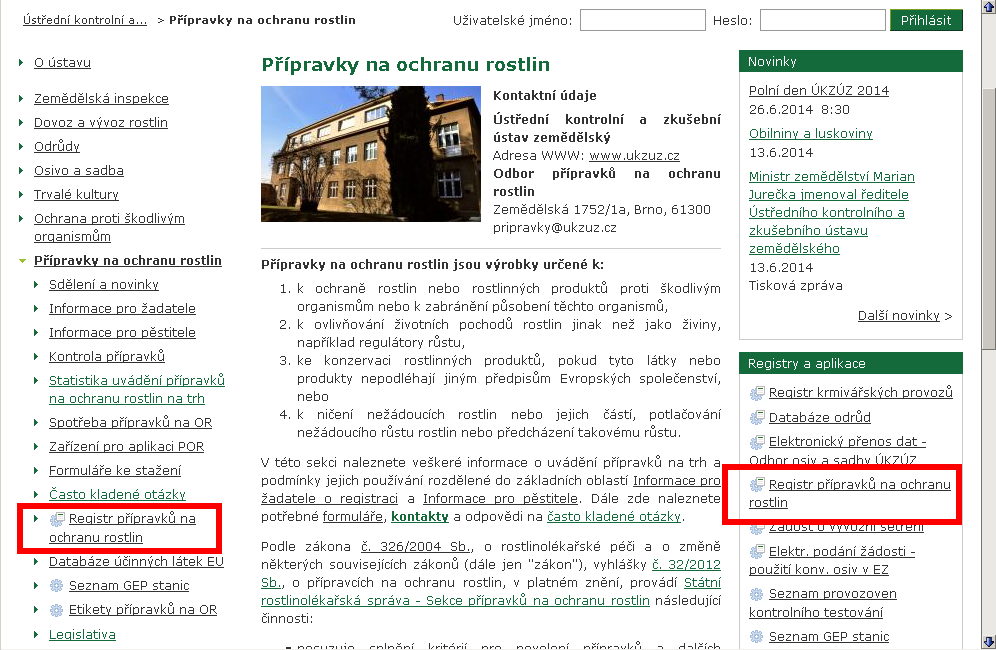Image resolution: width=996 pixels, height=650 pixels.
Task: Expand the Odrůdy menu arrow
Action: 21,147
